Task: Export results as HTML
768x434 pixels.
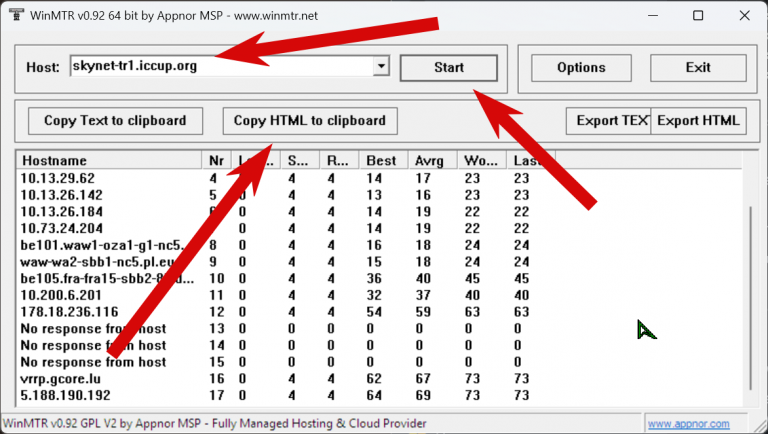Action: click(698, 121)
